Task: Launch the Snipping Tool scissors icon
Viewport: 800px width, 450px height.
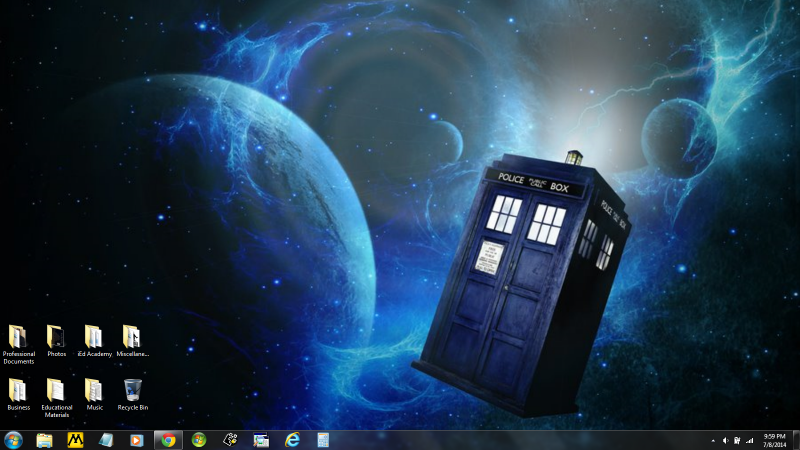Action: (230, 440)
